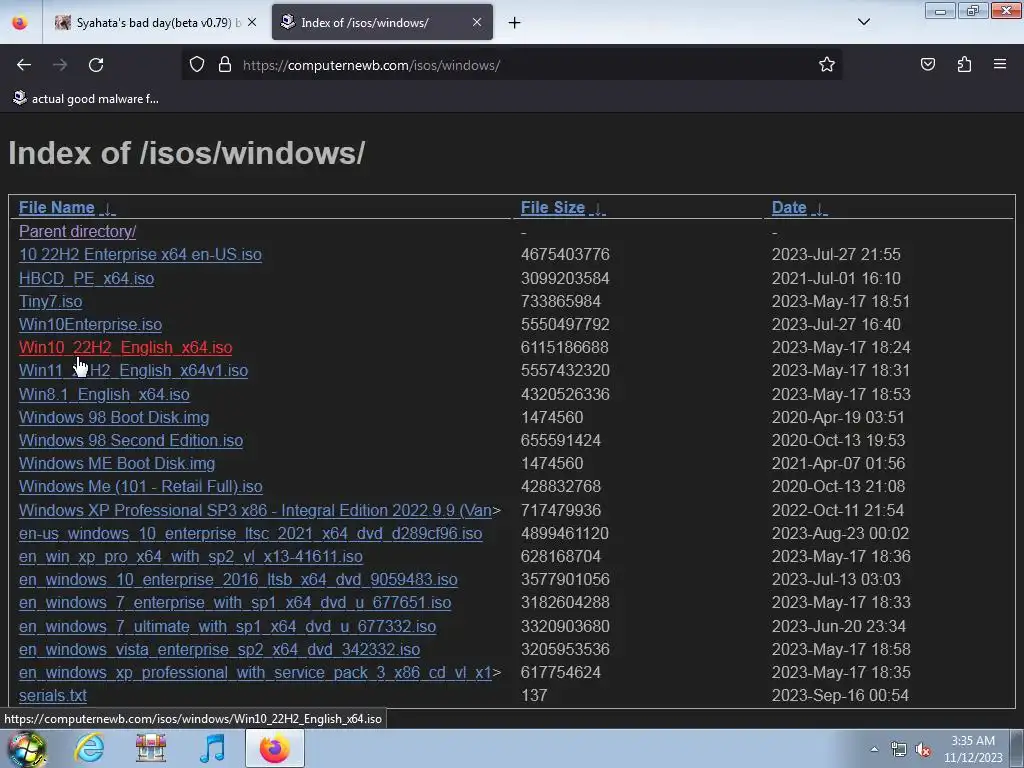
Task: Open the taskbar clock showing 3:35 AM
Action: 973,749
